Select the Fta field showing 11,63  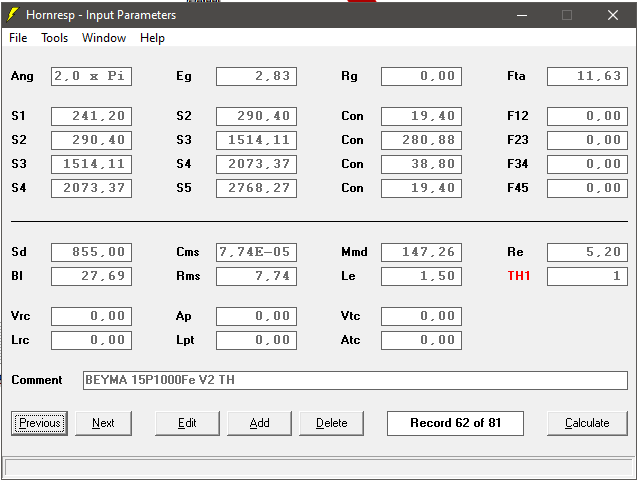[587, 76]
